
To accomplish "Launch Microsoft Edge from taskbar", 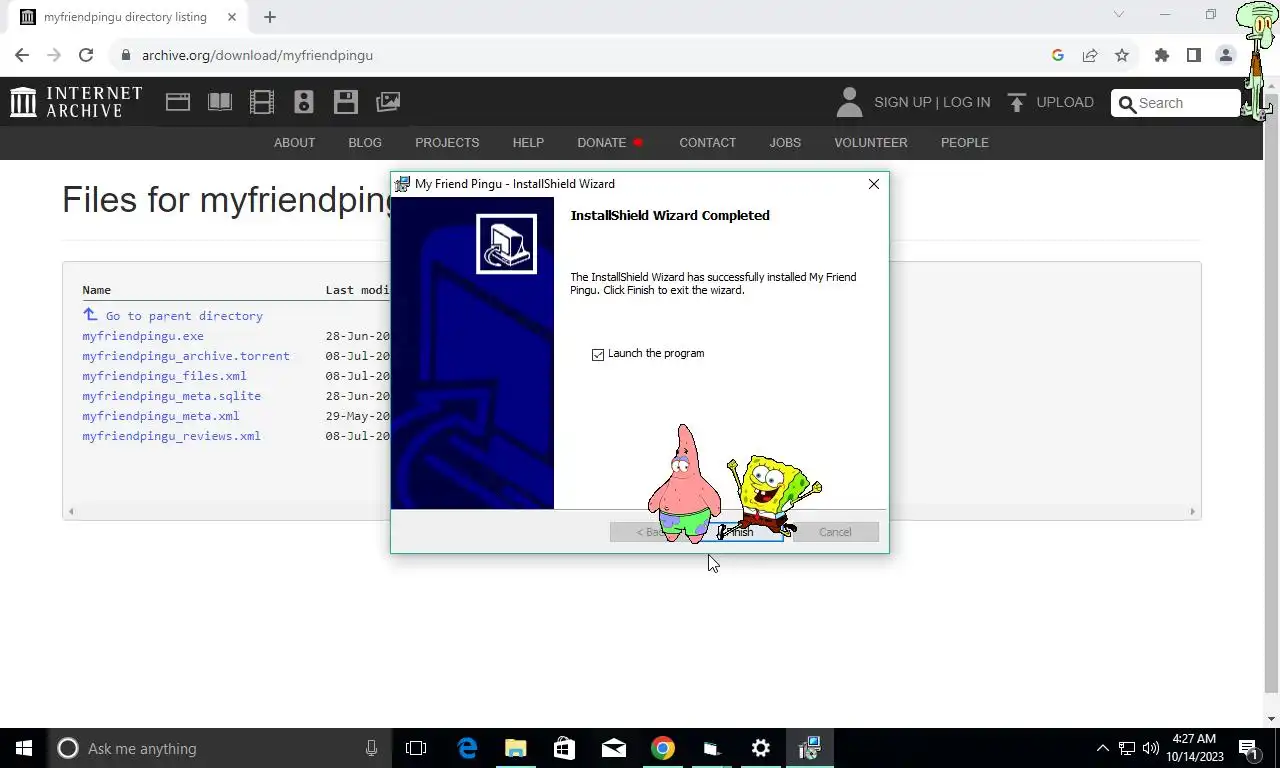I will click(467, 748).
